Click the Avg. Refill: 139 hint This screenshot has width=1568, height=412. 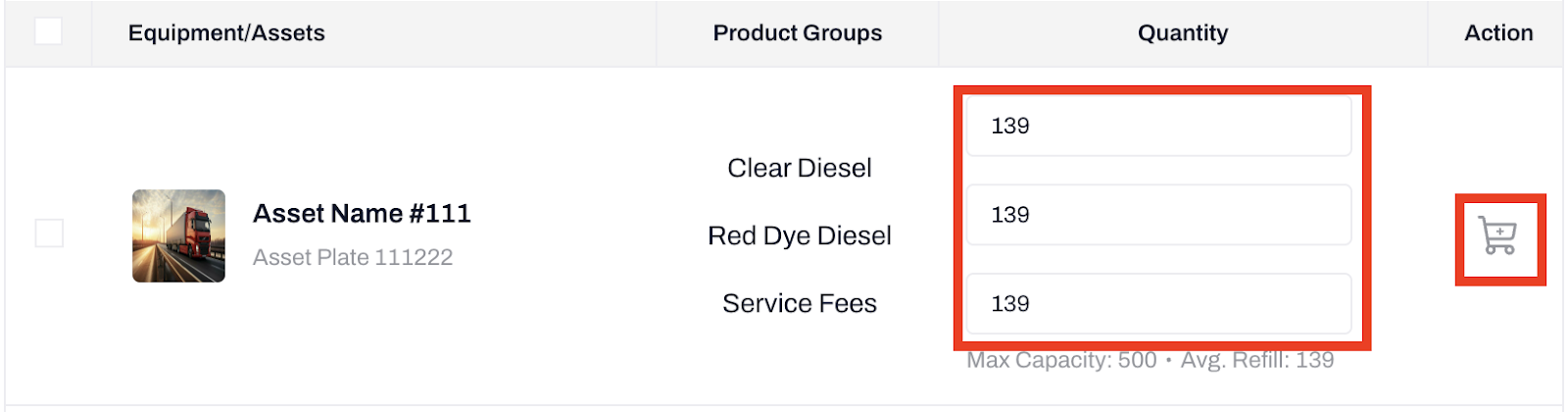[1257, 361]
